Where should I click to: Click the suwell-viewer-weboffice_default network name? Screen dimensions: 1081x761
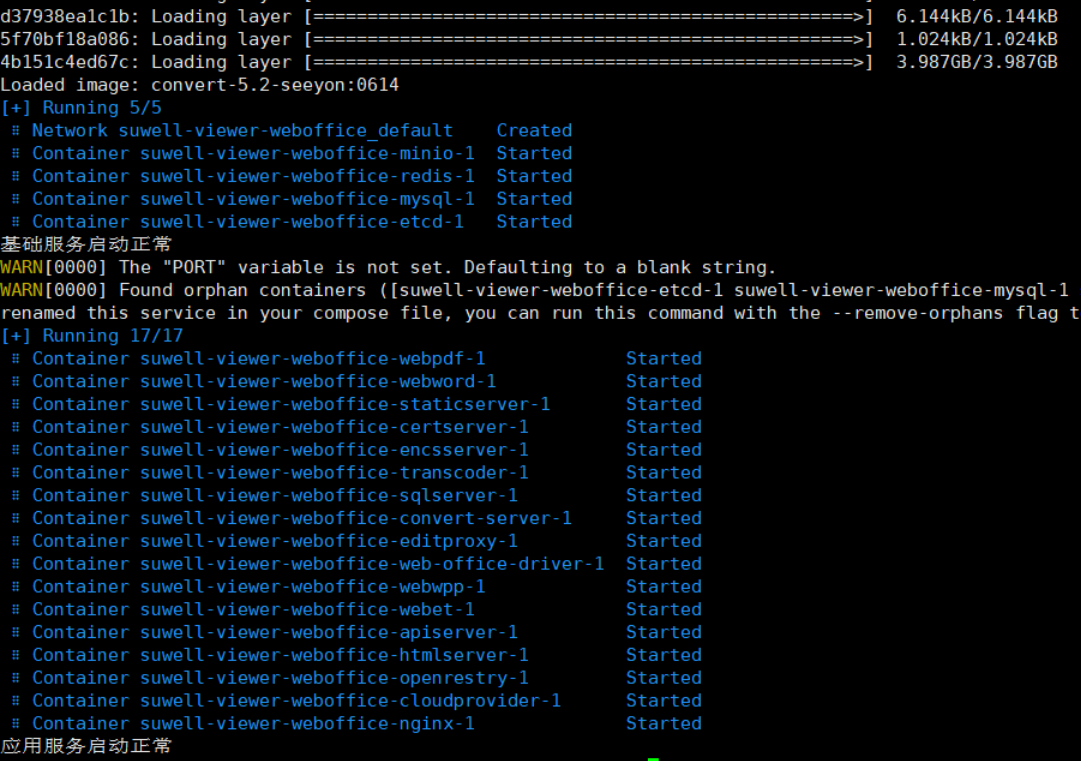285,131
